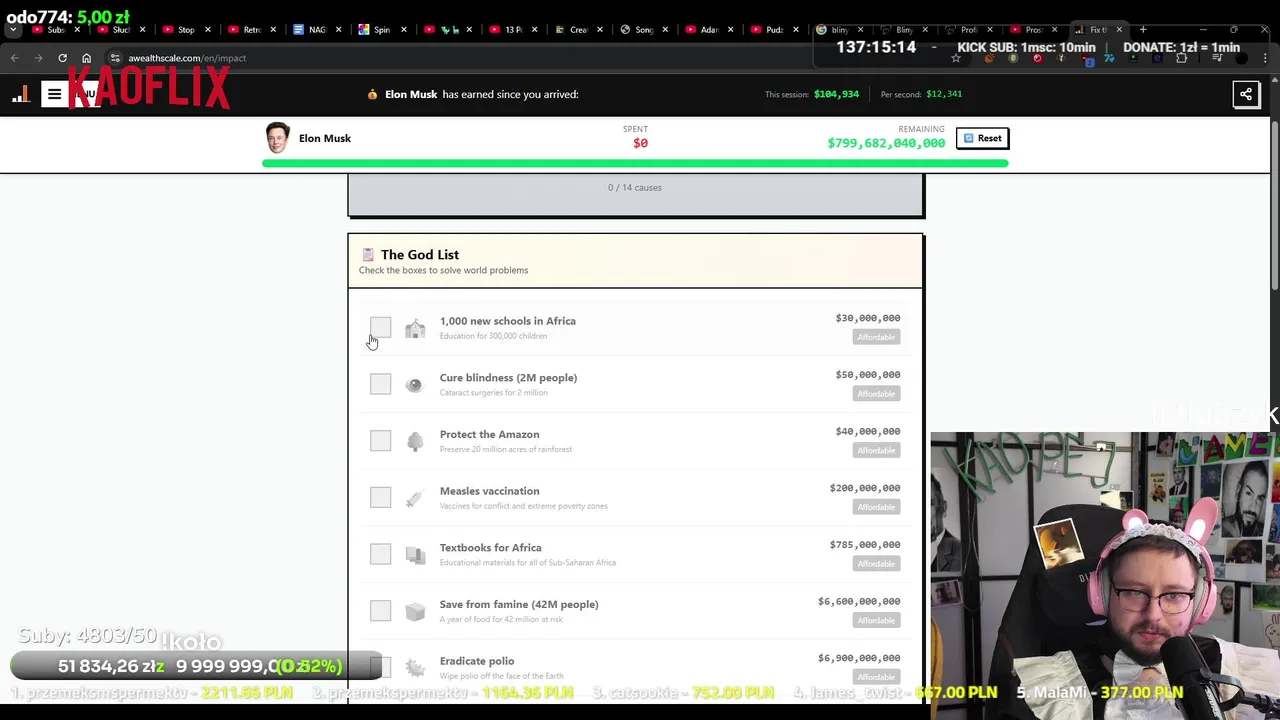Click the green remaining-money progress bar
The width and height of the screenshot is (1280, 720).
635,163
